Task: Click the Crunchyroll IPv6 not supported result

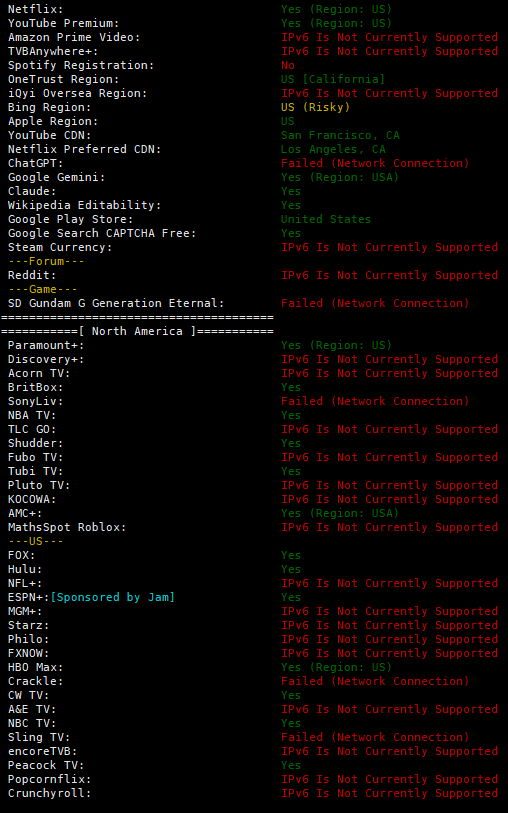Action: click(389, 793)
